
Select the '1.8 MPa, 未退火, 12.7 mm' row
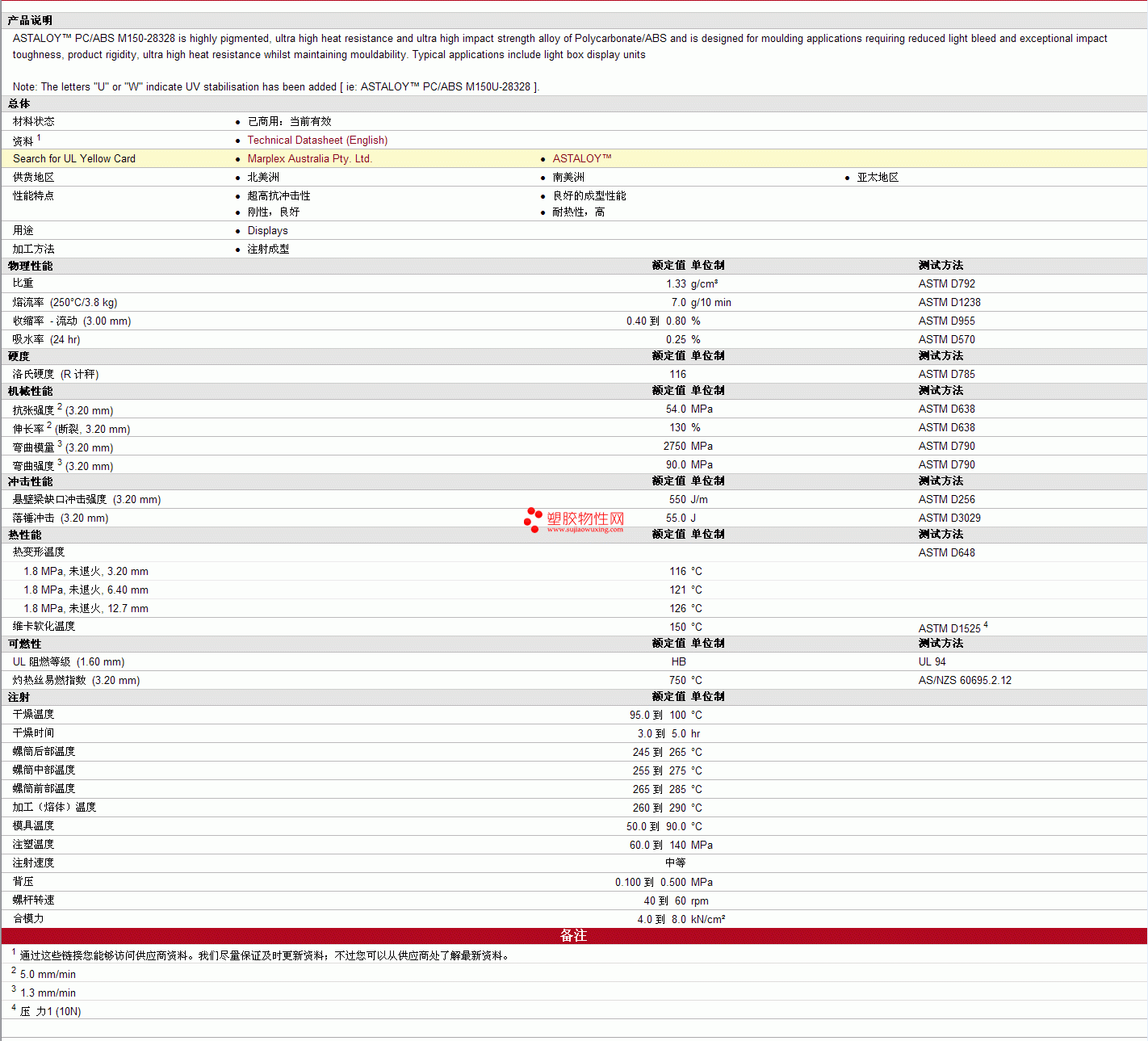pos(86,609)
